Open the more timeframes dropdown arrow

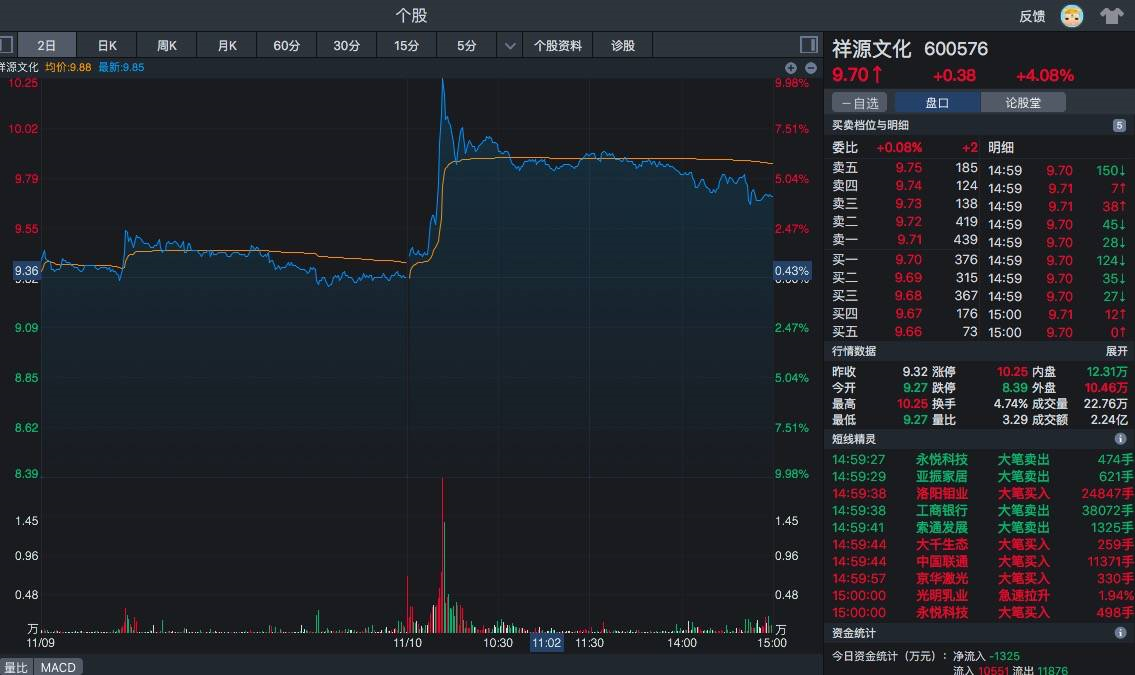click(x=510, y=46)
